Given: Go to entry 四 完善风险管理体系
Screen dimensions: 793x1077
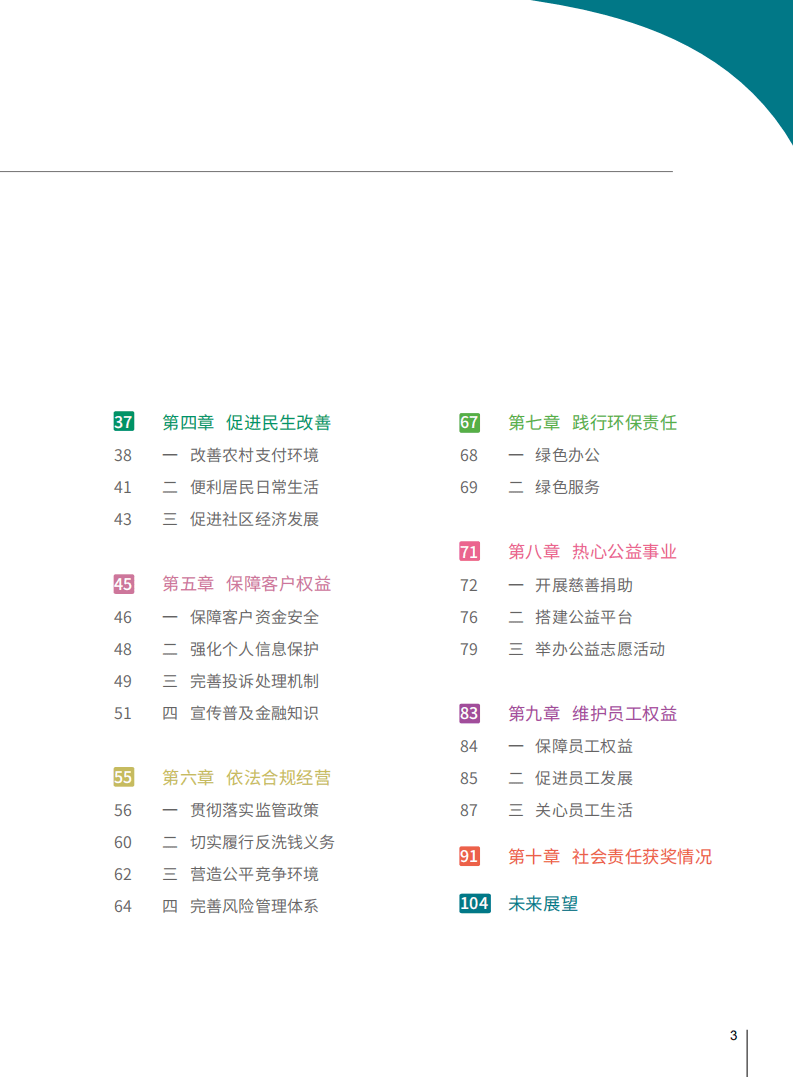Looking at the screenshot, I should (240, 907).
